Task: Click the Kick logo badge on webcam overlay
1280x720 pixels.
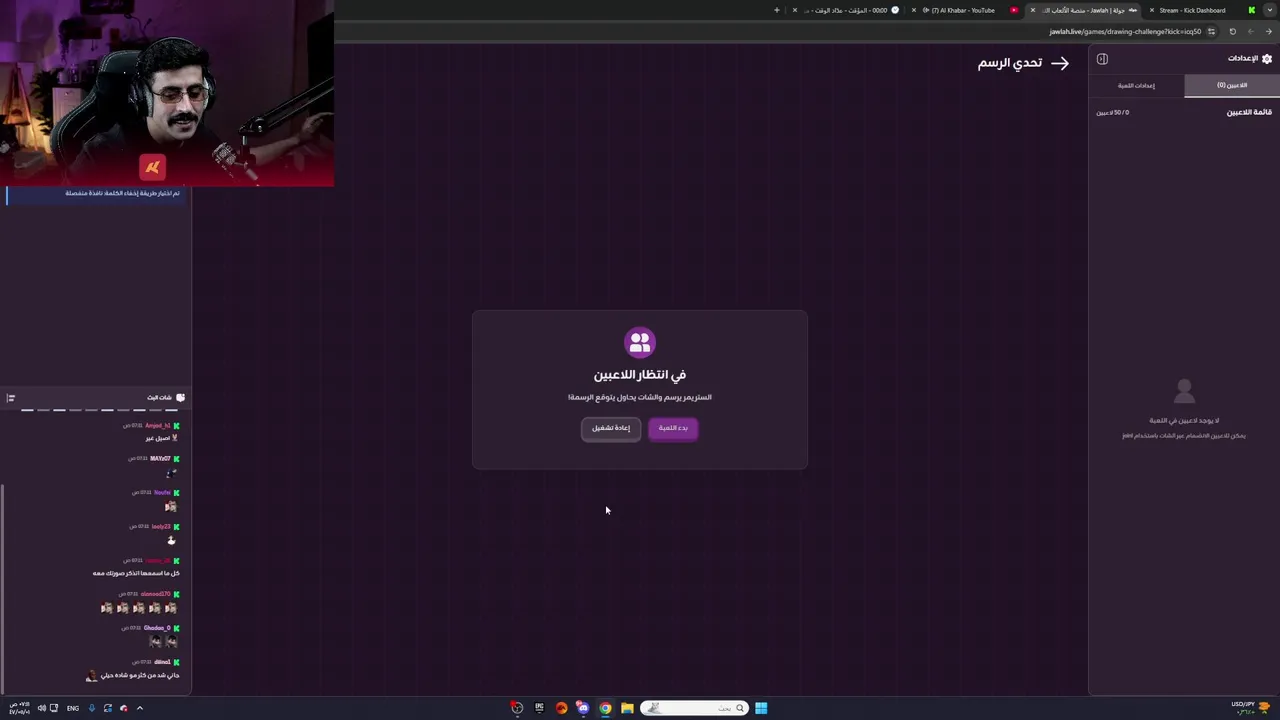Action: [x=152, y=167]
